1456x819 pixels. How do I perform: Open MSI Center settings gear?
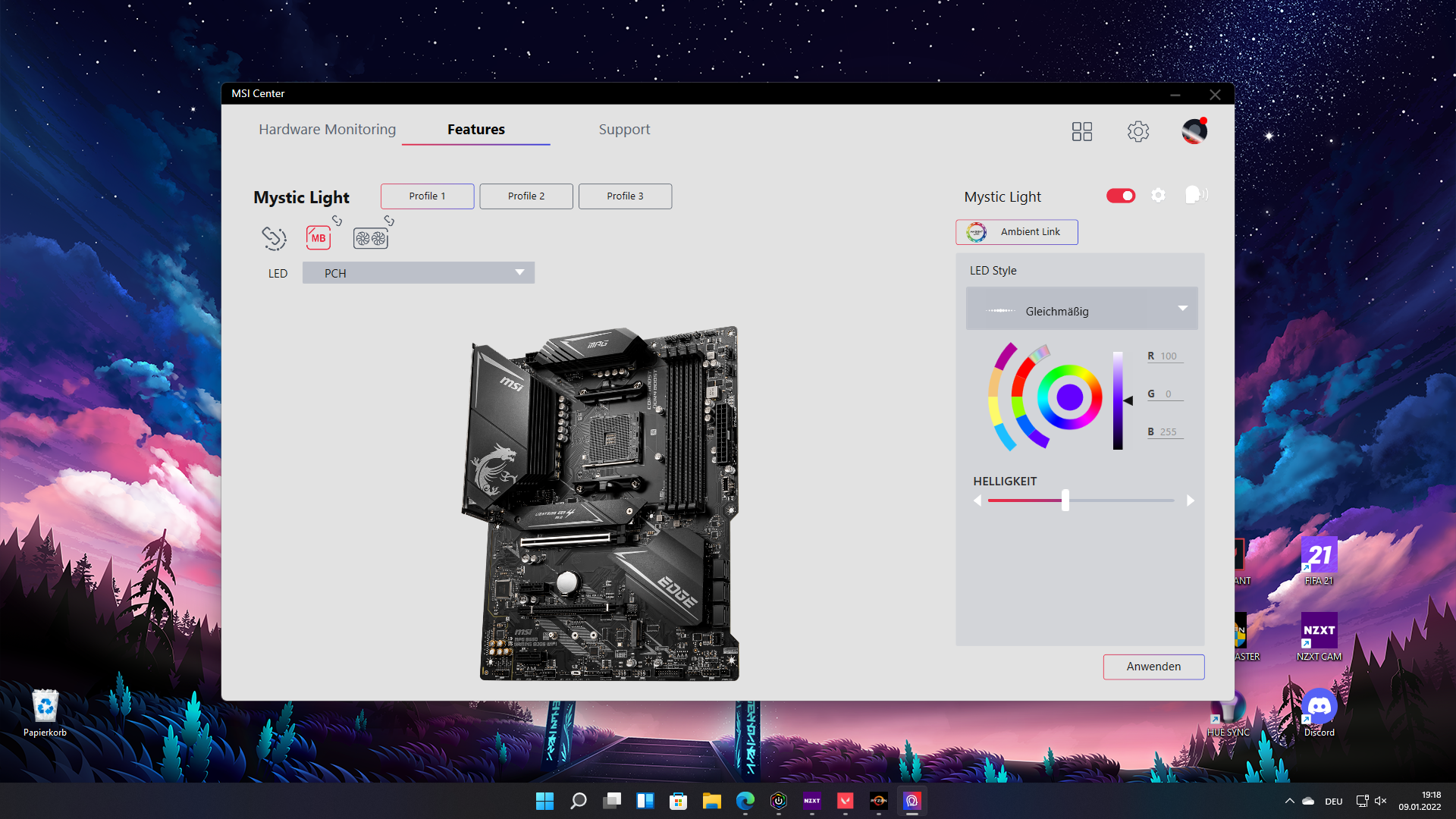tap(1137, 131)
